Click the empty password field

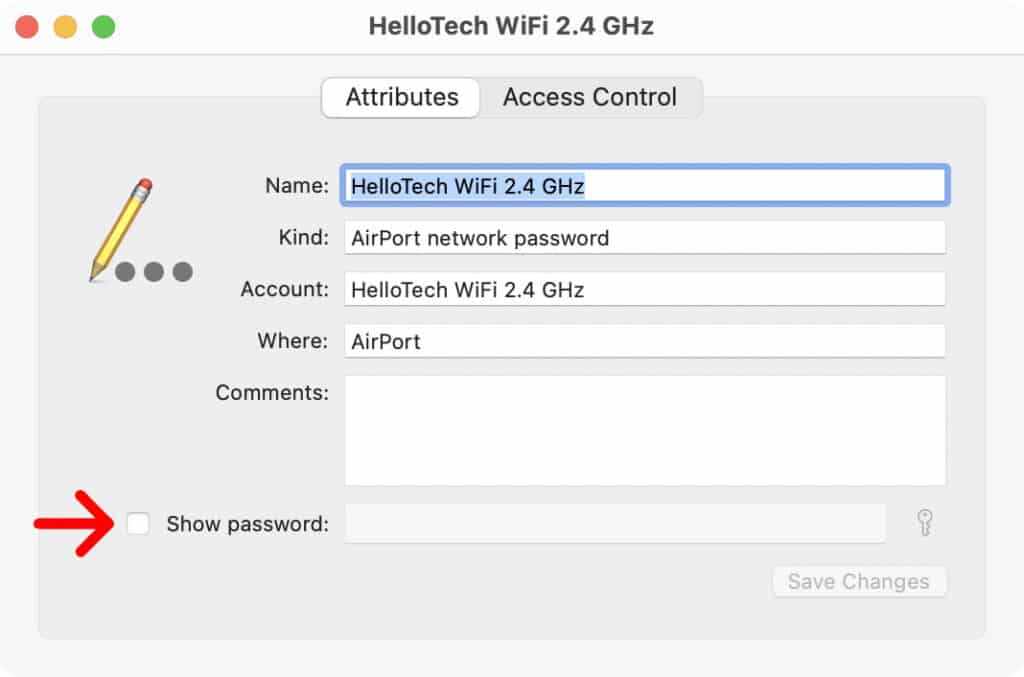click(x=614, y=522)
